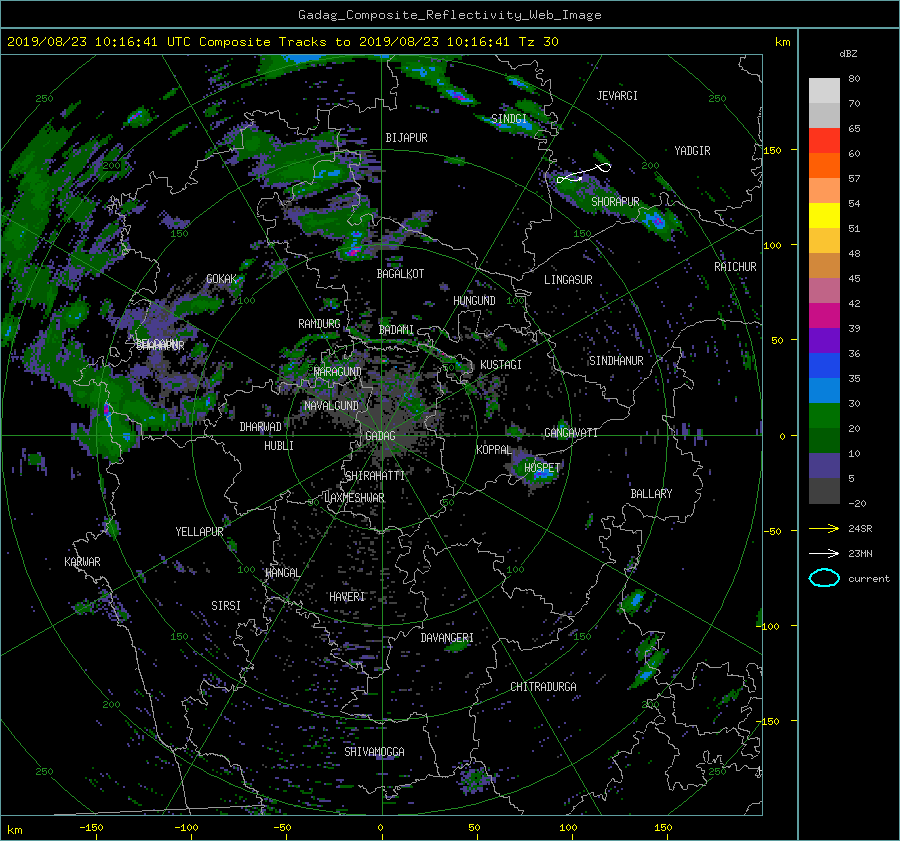Click the JEVARGI city label

tap(617, 96)
